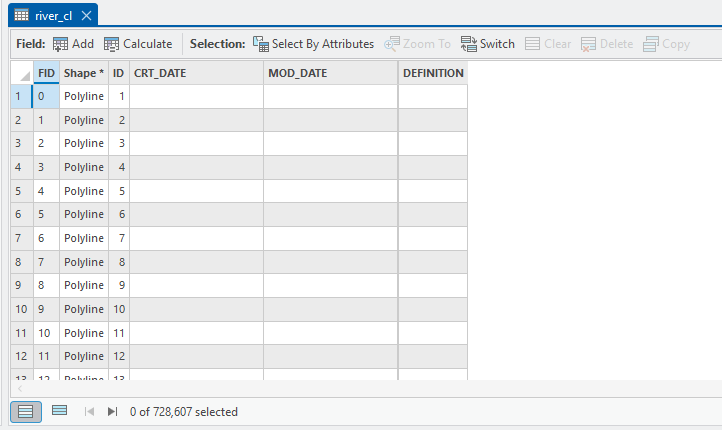Image resolution: width=722 pixels, height=430 pixels.
Task: Jump to last record
Action: [112, 411]
